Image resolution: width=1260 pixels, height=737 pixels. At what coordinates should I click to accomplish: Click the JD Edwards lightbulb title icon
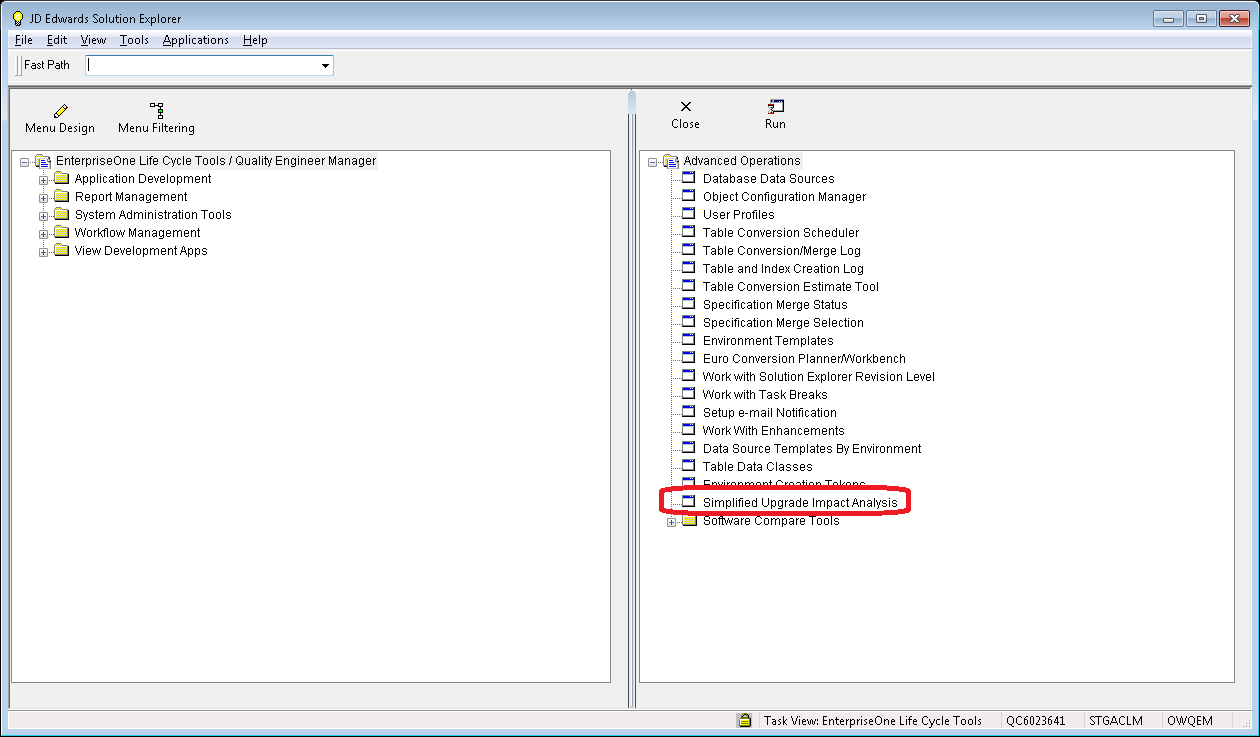click(x=17, y=18)
